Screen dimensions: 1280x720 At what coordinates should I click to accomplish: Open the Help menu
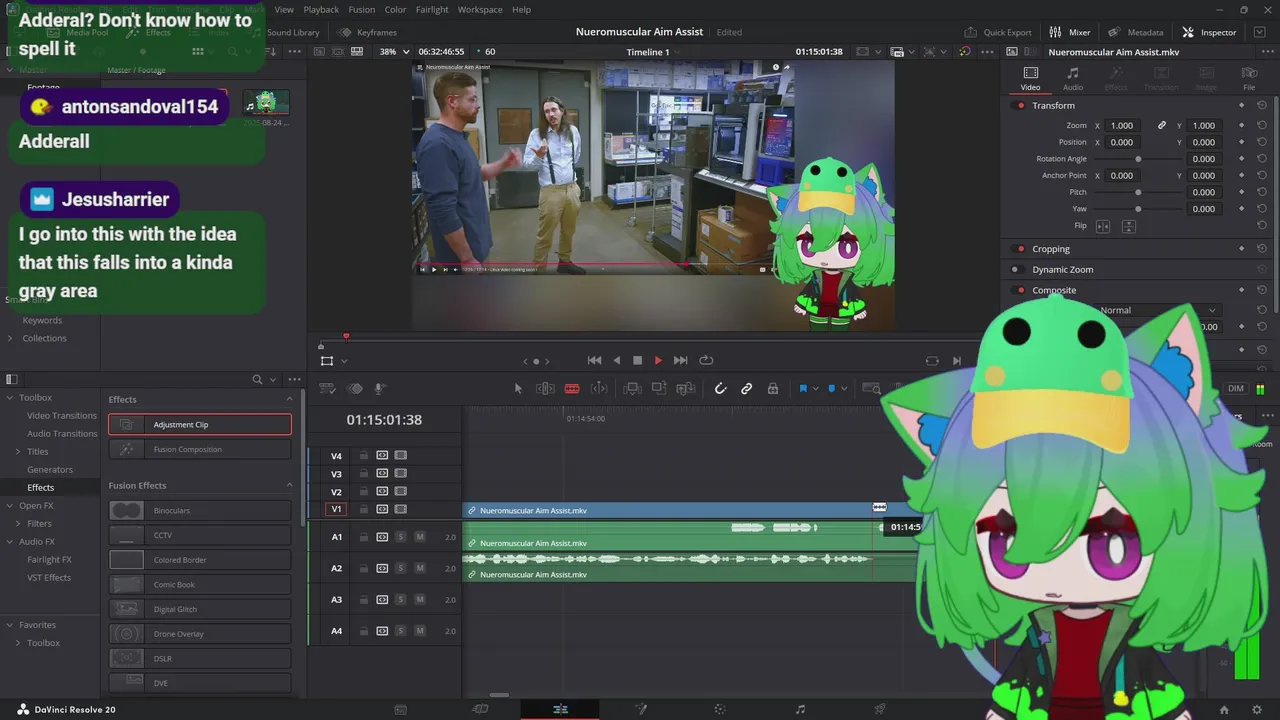521,10
